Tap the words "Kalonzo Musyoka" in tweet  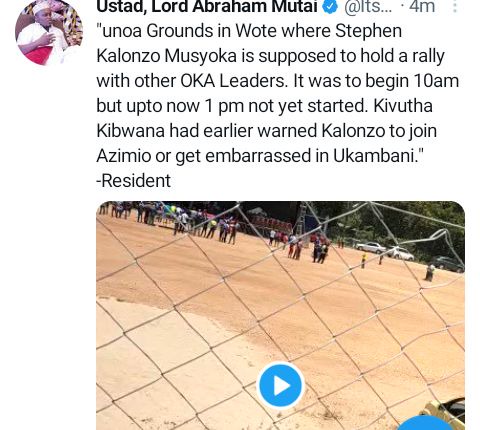click(167, 56)
